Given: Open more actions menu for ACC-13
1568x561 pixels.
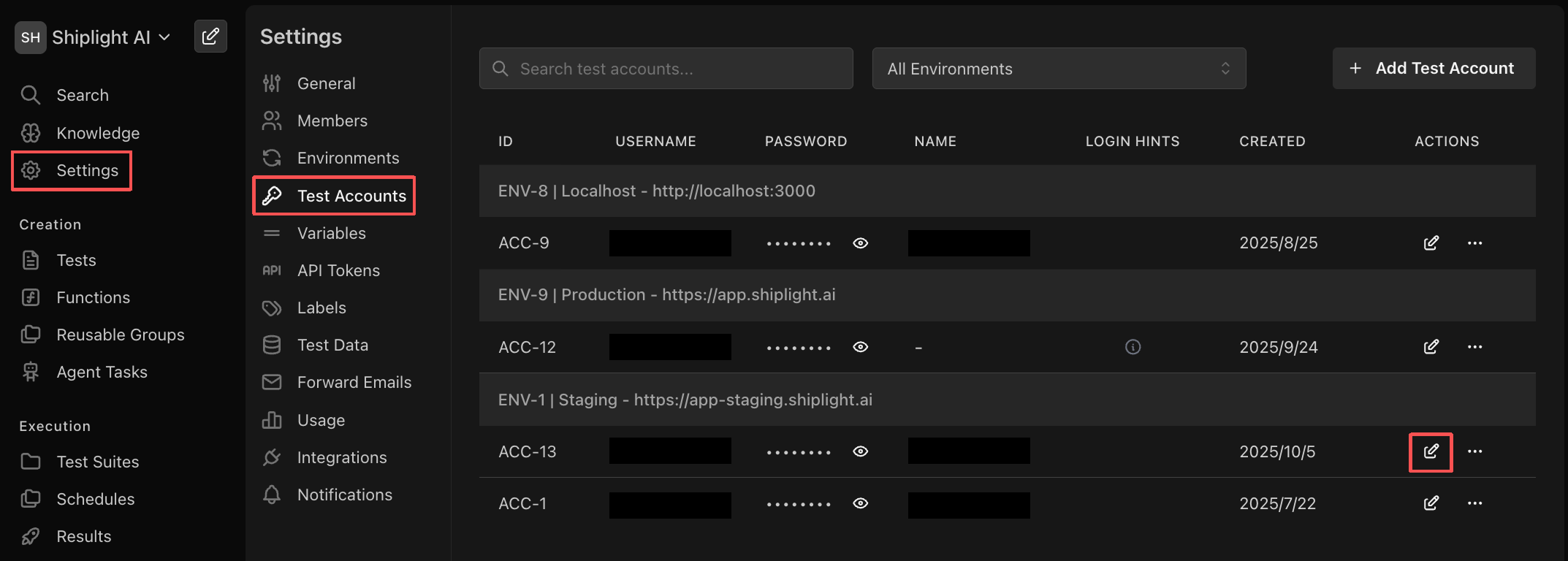Looking at the screenshot, I should [1475, 451].
